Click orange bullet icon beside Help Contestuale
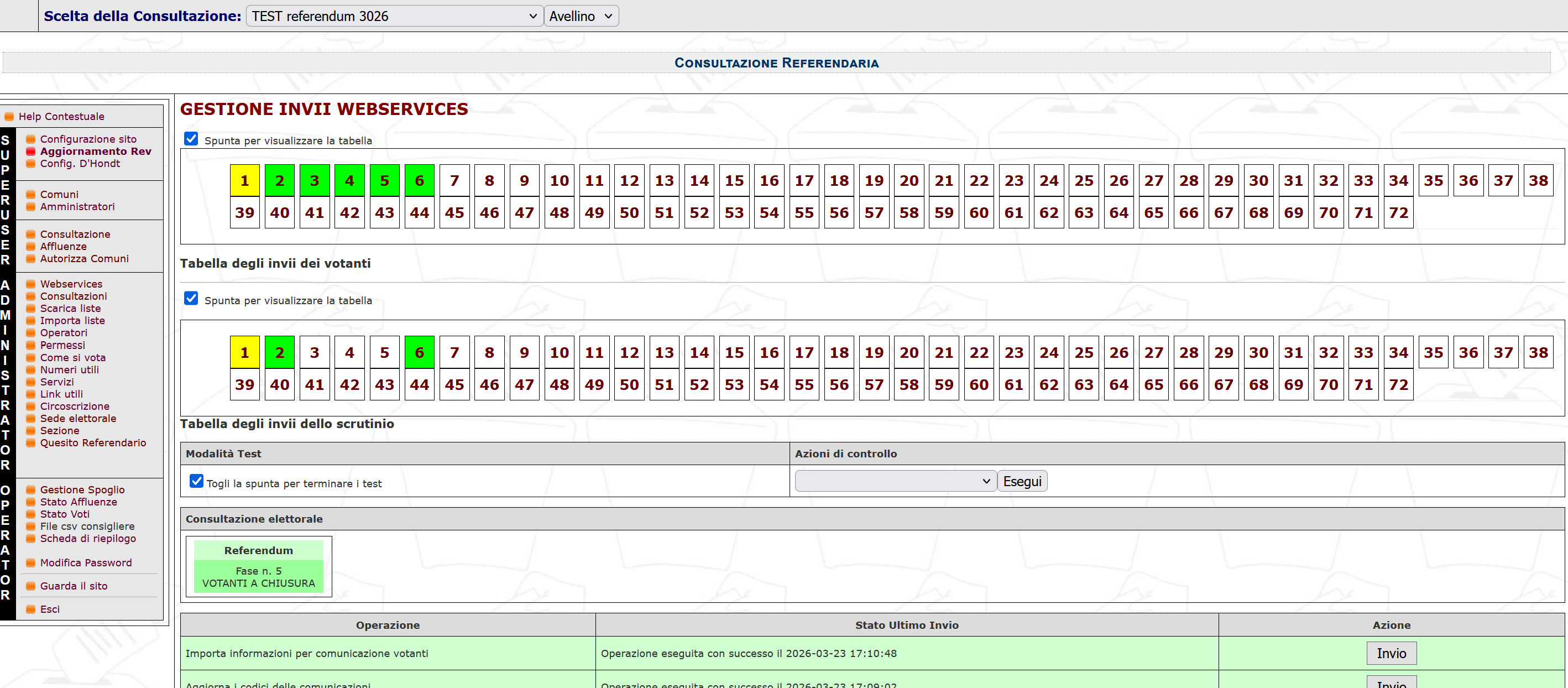 pos(9,116)
